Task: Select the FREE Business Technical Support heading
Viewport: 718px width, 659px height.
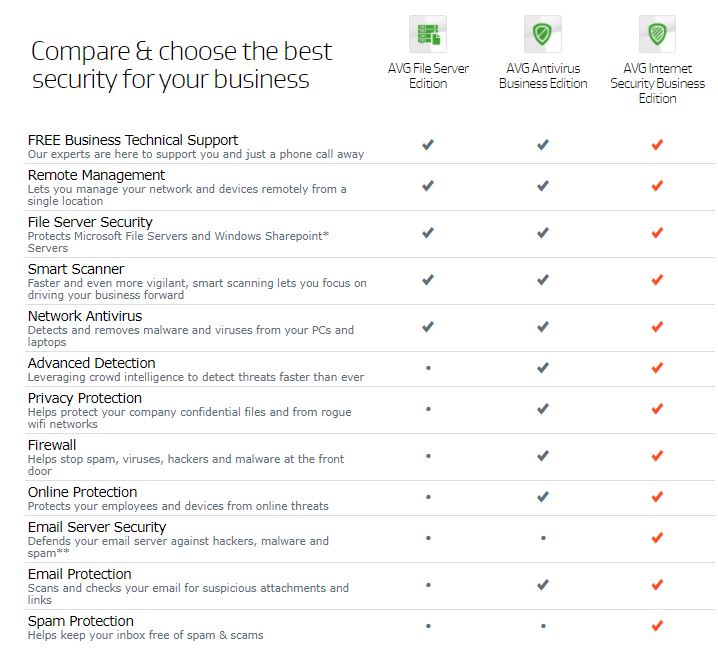Action: tap(133, 140)
